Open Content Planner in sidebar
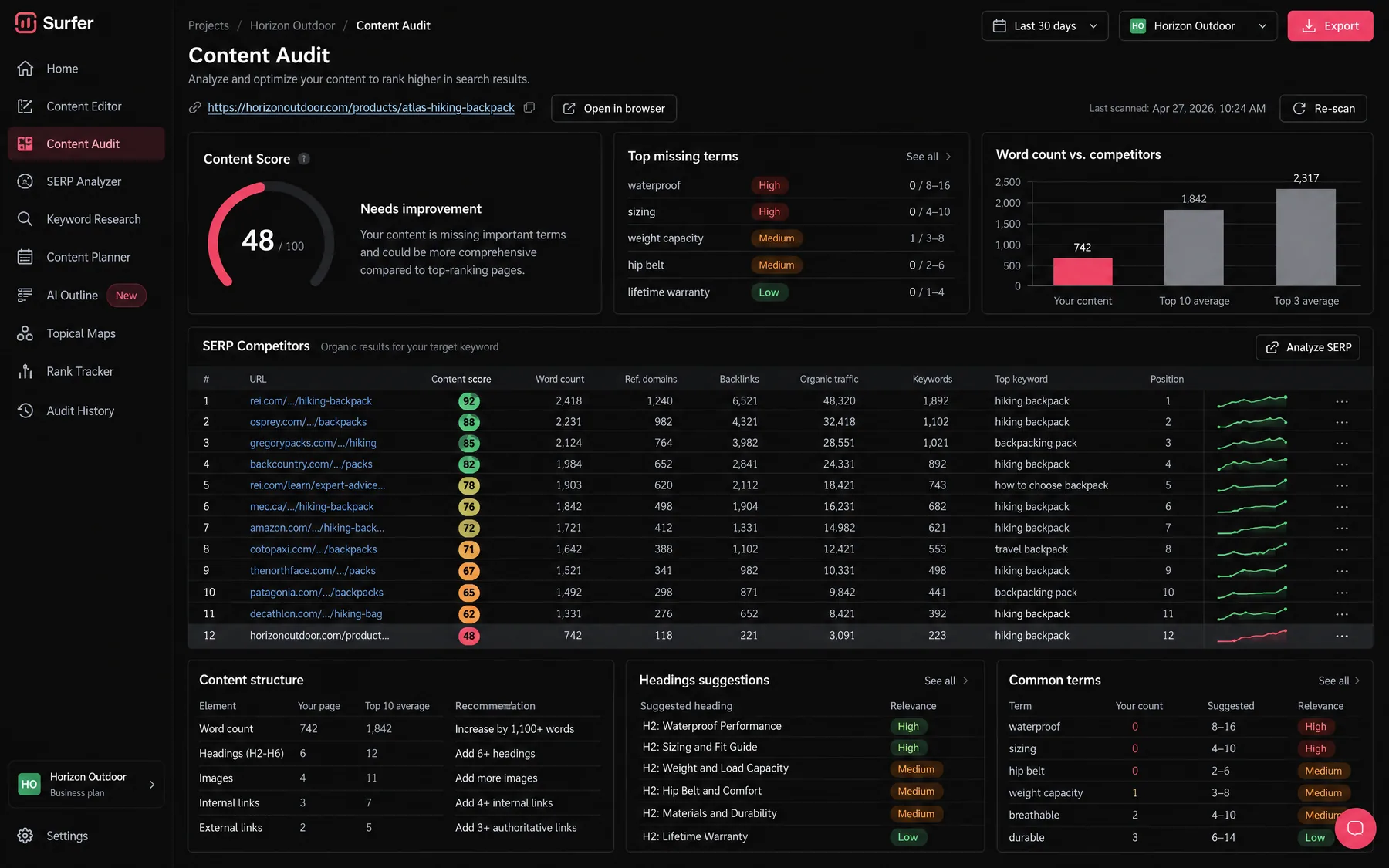Viewport: 1389px width, 868px height. tap(86, 257)
